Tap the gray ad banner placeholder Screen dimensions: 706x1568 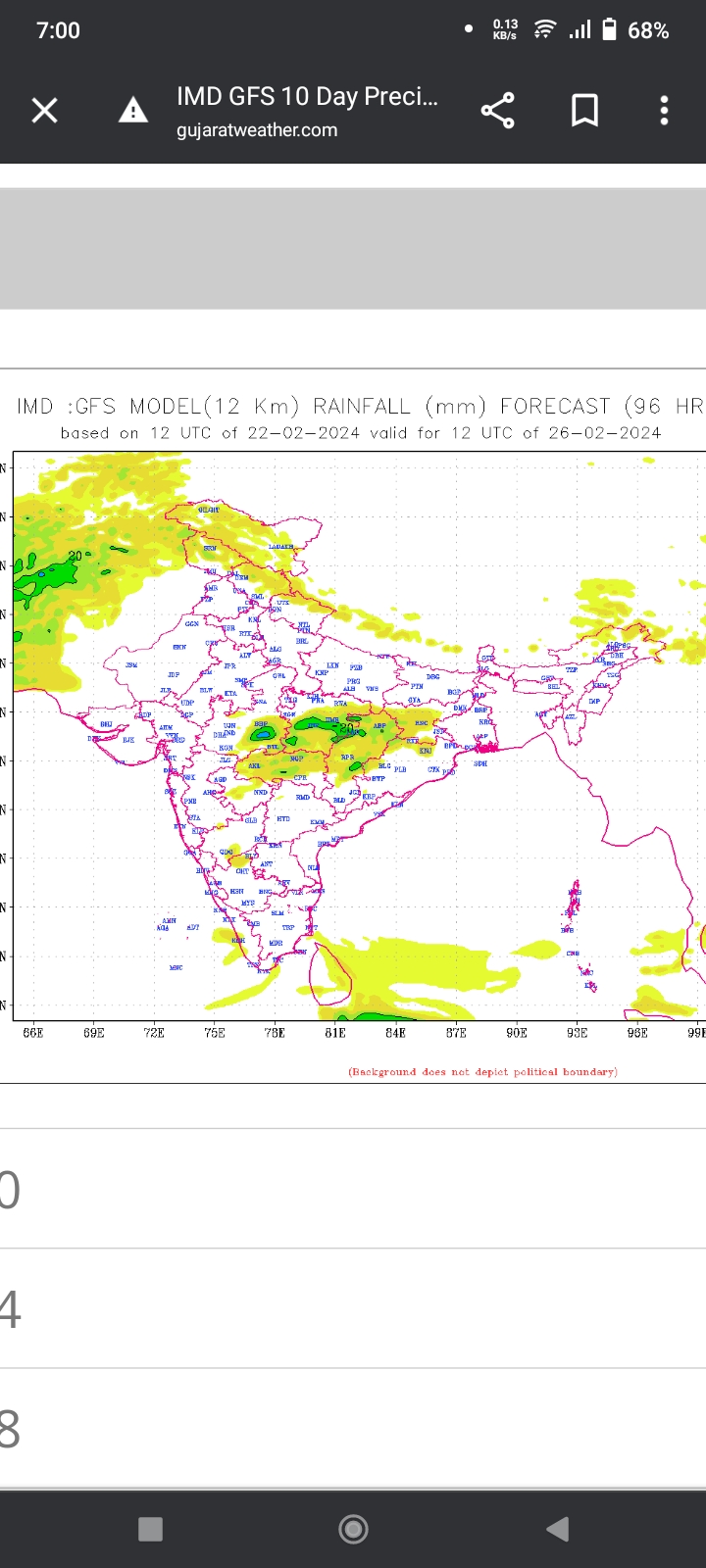tap(353, 249)
